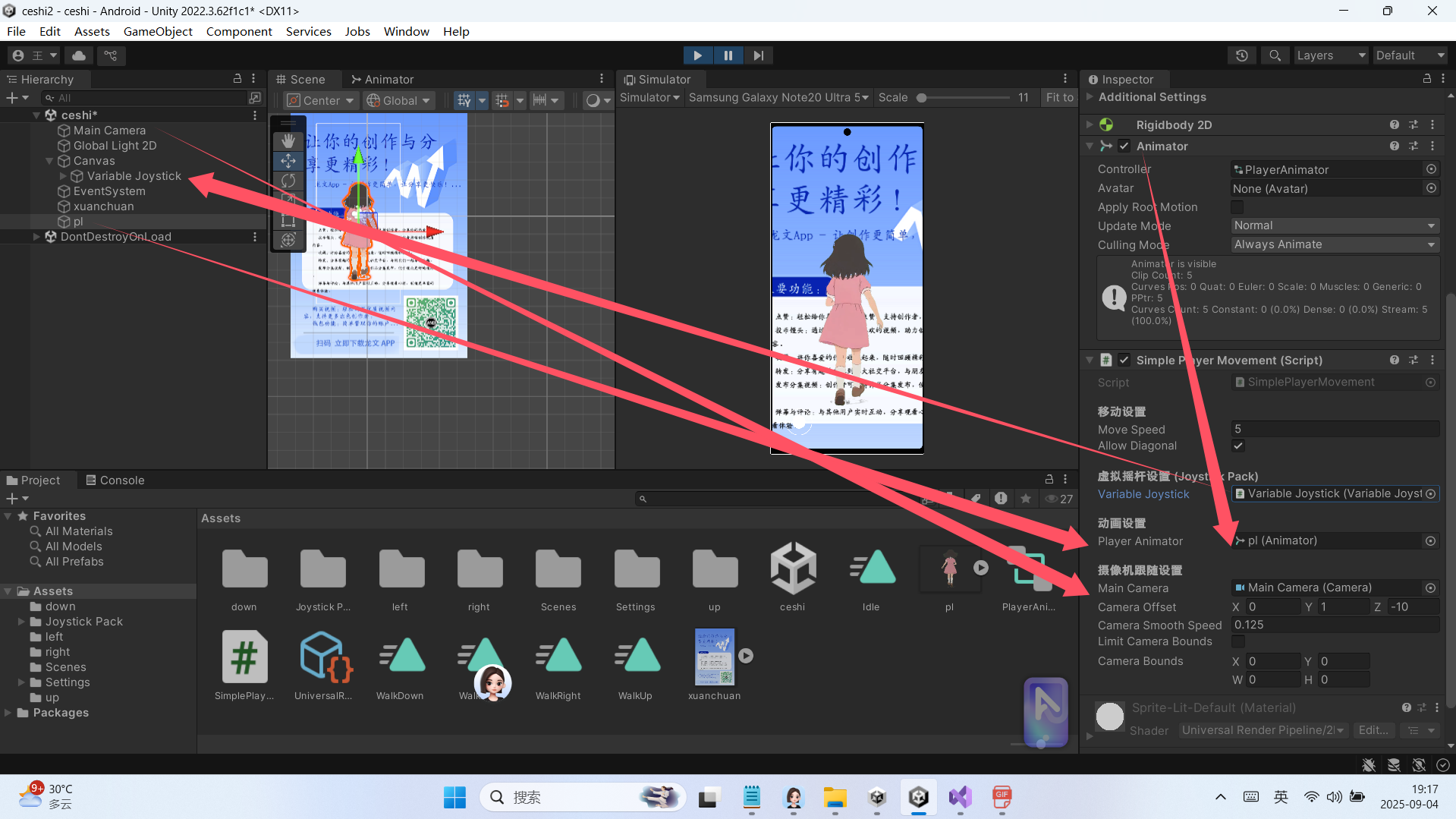This screenshot has height=819, width=1456.
Task: Click Edit shader button
Action: (1373, 730)
